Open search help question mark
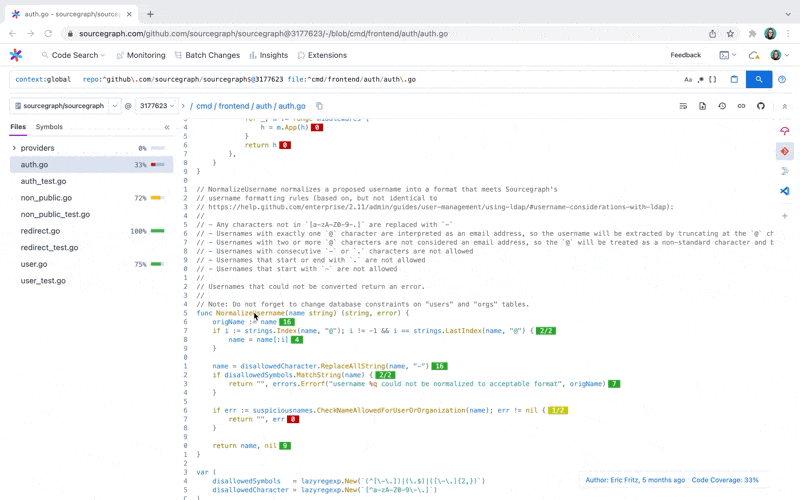The width and height of the screenshot is (800, 500). coord(782,80)
